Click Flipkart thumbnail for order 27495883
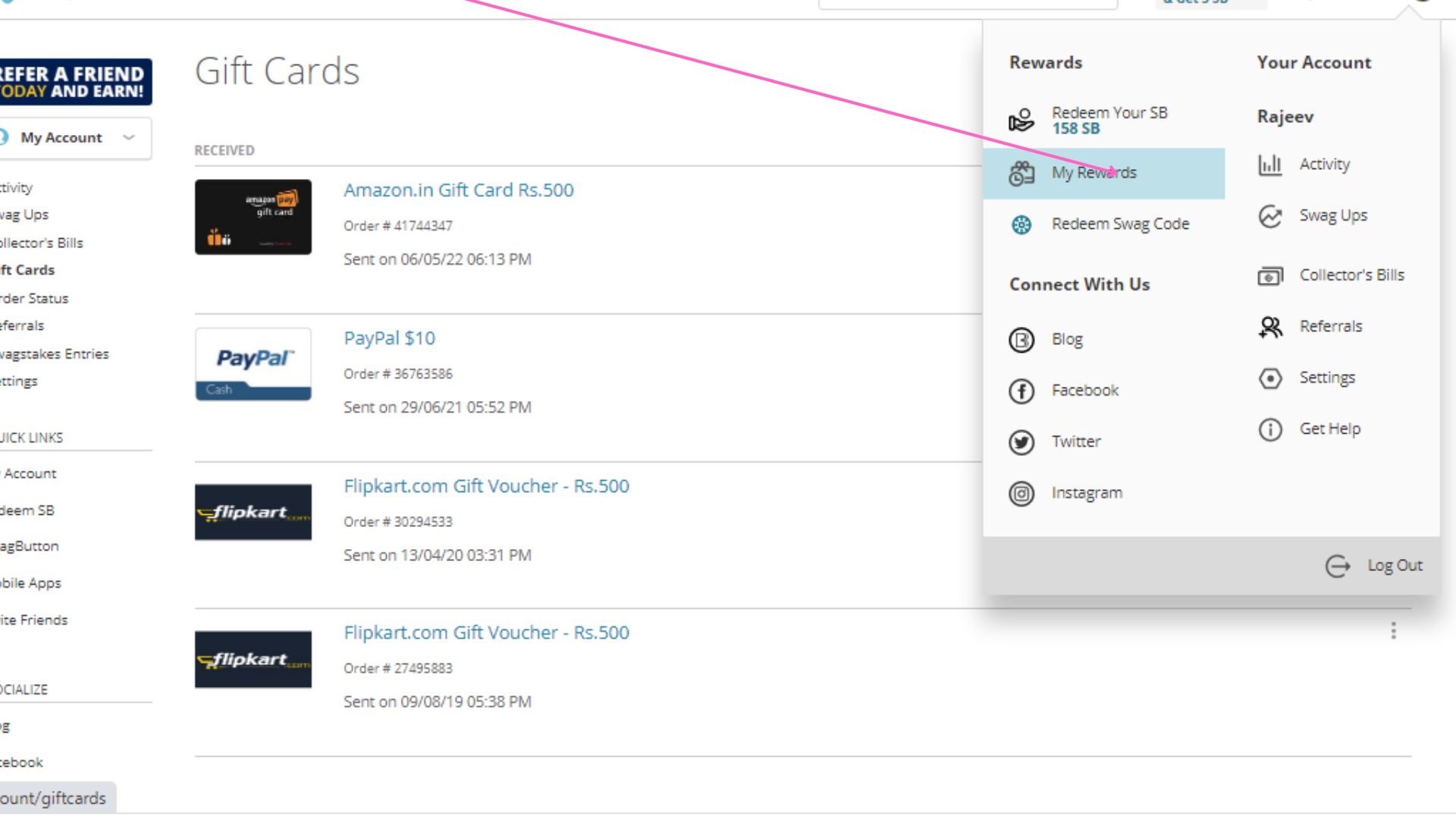 (x=253, y=659)
